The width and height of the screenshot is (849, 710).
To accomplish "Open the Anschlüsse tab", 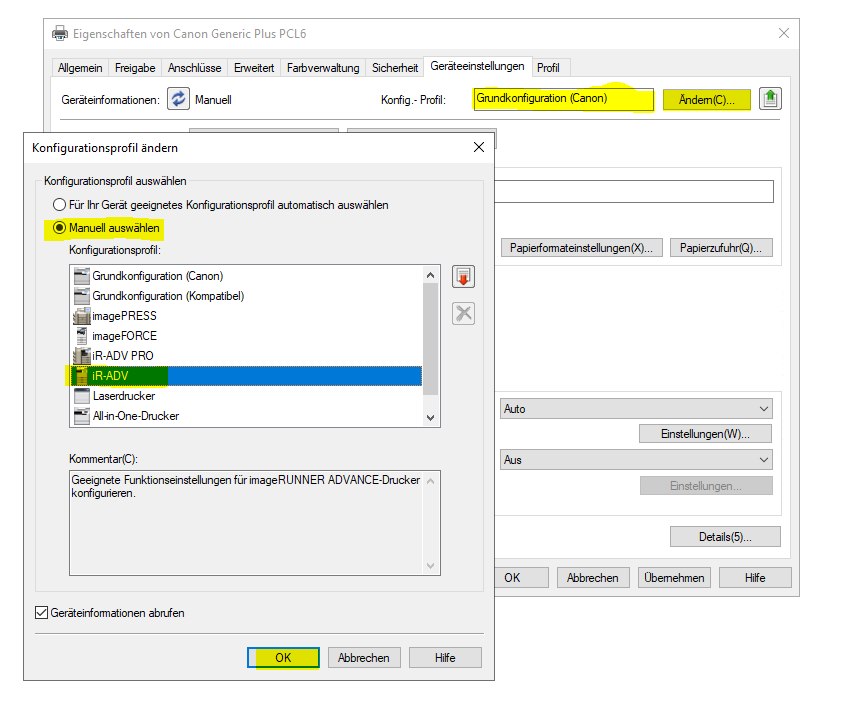I will [194, 68].
